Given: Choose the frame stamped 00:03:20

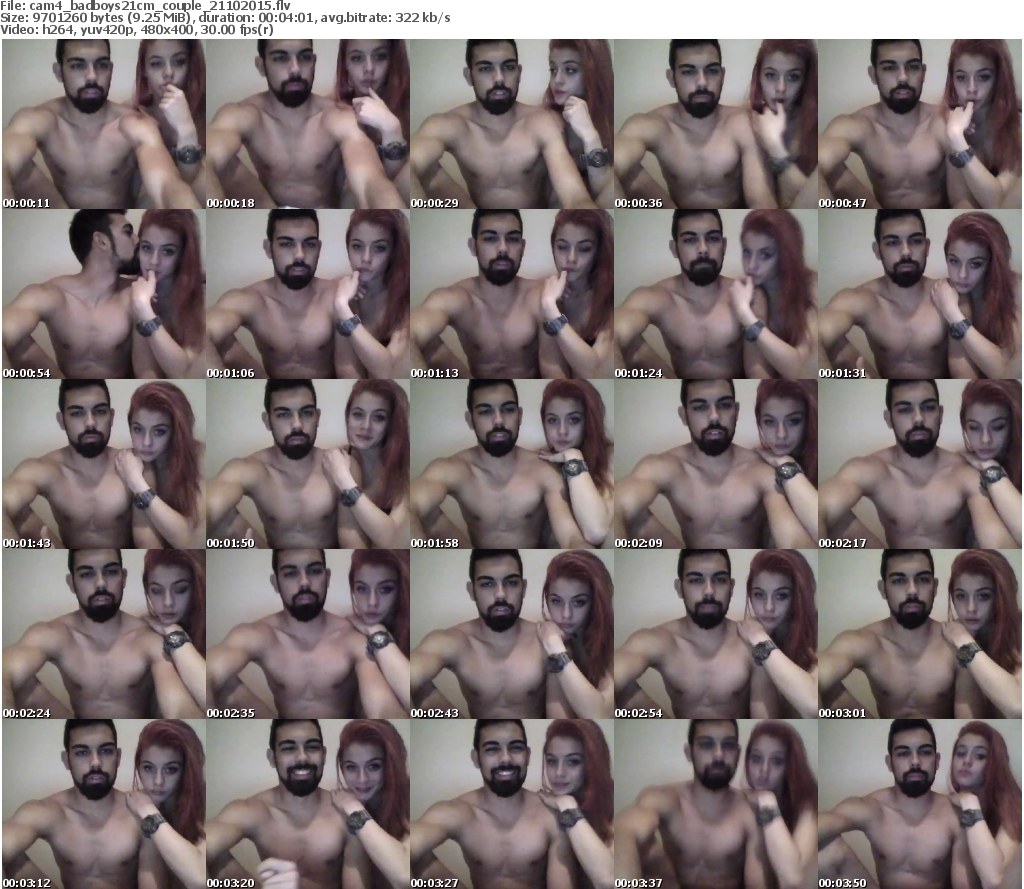Looking at the screenshot, I should pos(308,803).
